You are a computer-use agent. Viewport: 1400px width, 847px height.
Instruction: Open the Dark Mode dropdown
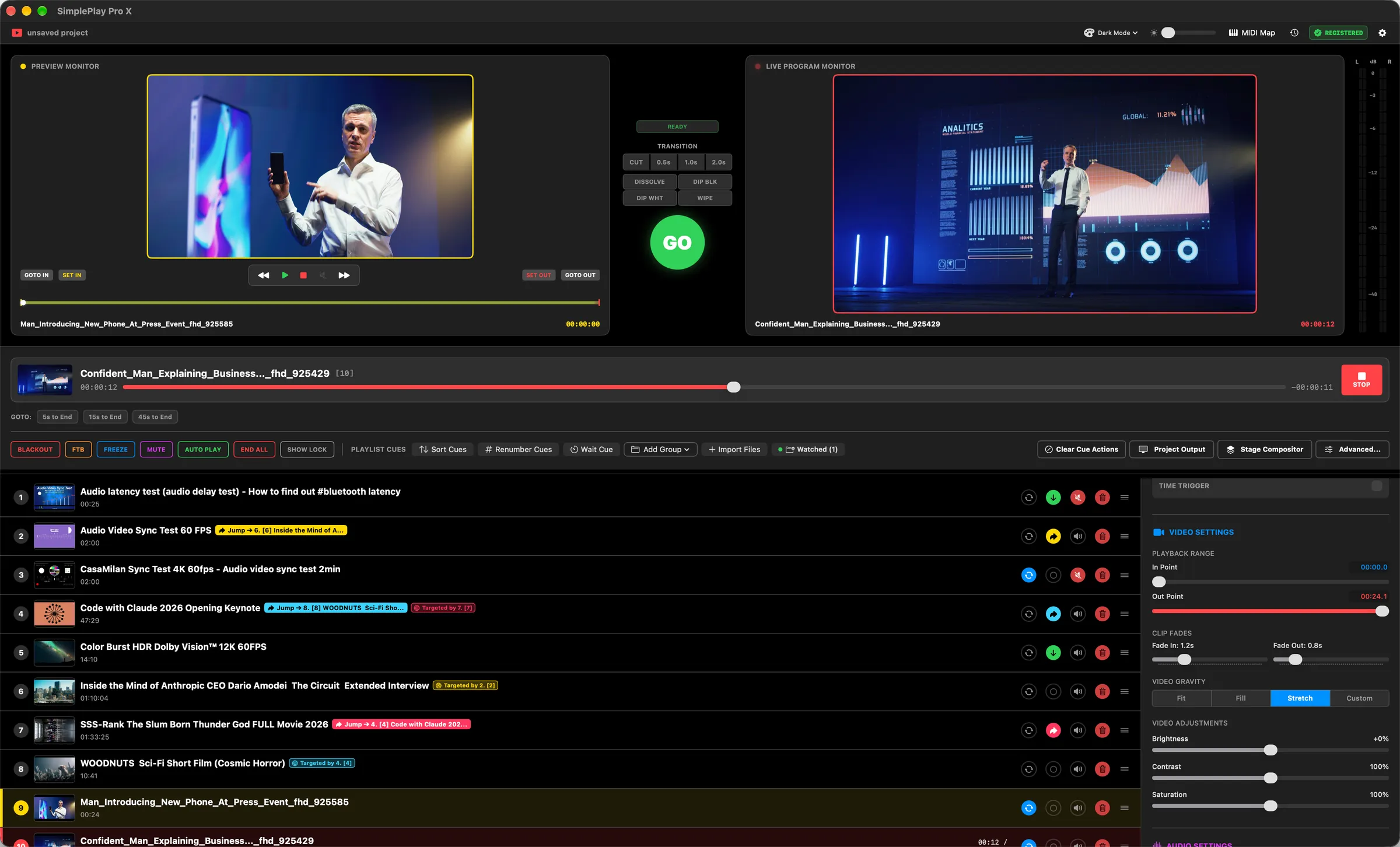click(1111, 33)
